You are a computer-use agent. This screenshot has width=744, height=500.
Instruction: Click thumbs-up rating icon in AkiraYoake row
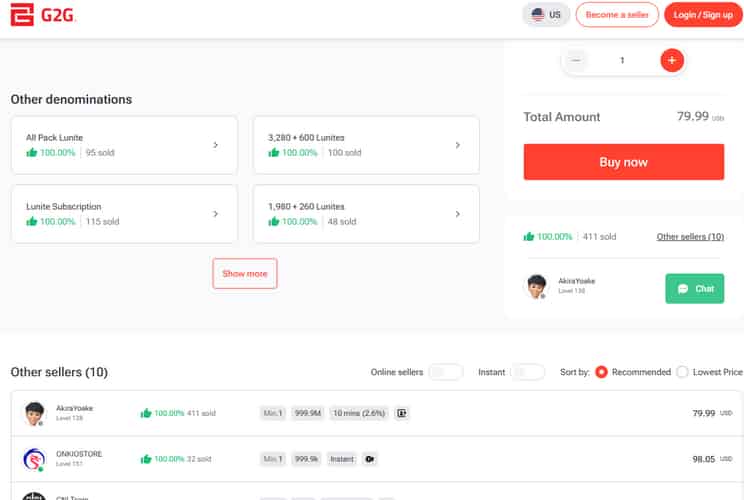click(x=146, y=413)
